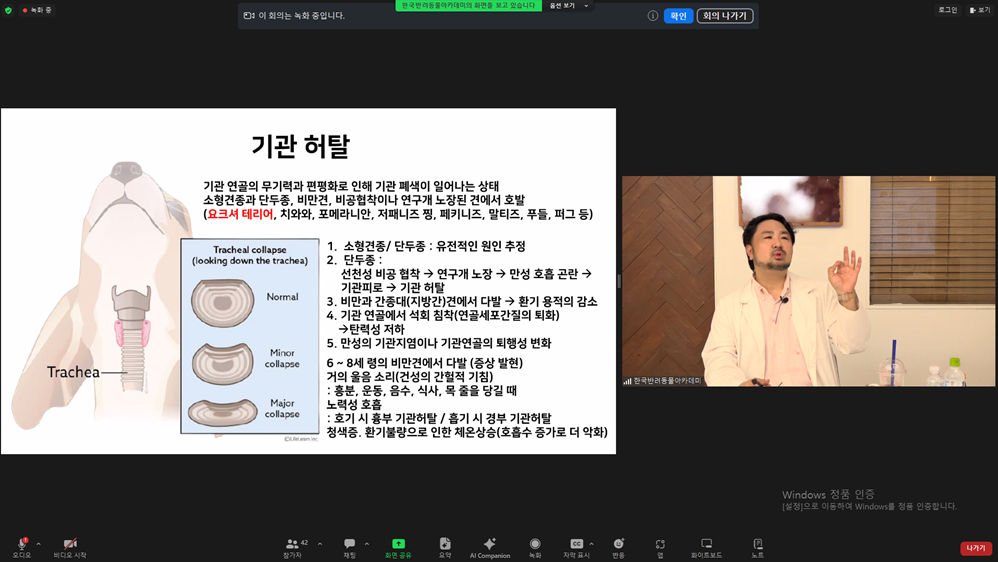998x562 pixels.
Task: Expand the participants options caret
Action: click(320, 544)
